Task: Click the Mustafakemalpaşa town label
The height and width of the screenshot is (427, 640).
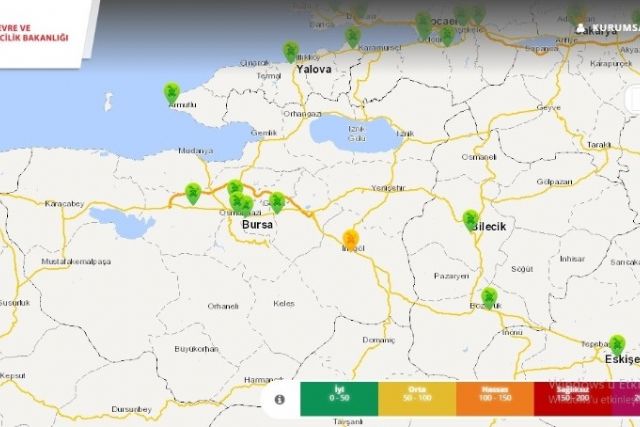Action: coord(76,261)
